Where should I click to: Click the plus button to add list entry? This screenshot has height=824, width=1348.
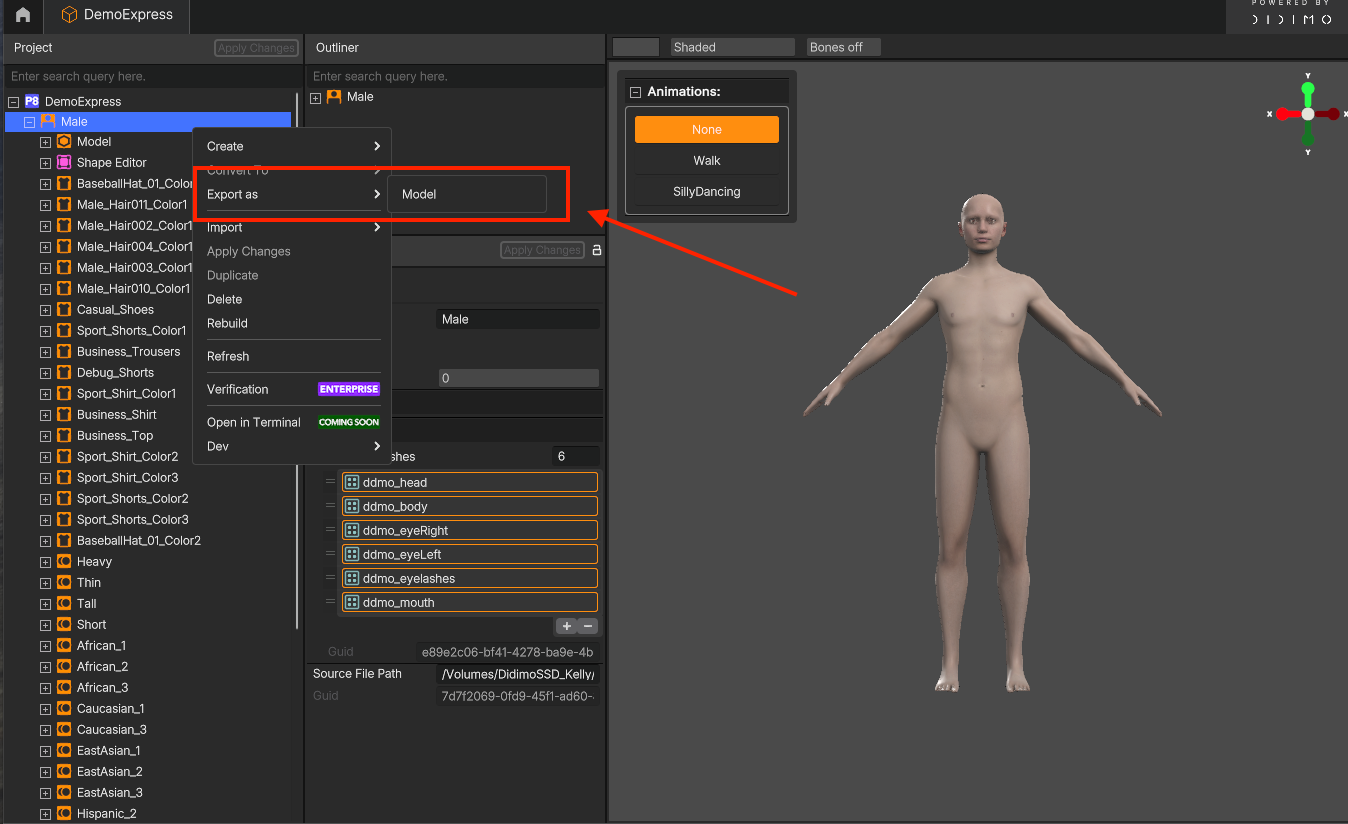pos(566,626)
